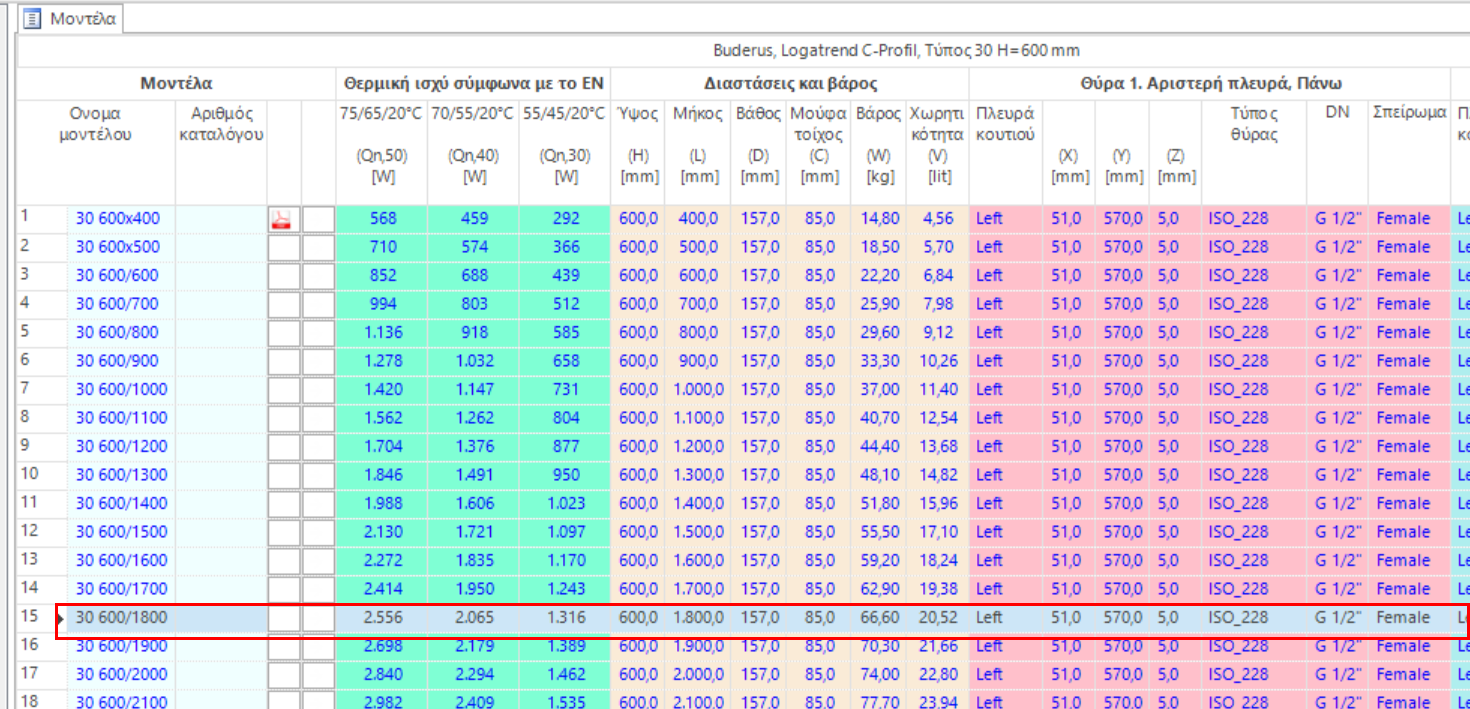Screen dimensions: 1470x709
Task: Click the Μούφα τοίχος (C) column header
Action: [819, 150]
